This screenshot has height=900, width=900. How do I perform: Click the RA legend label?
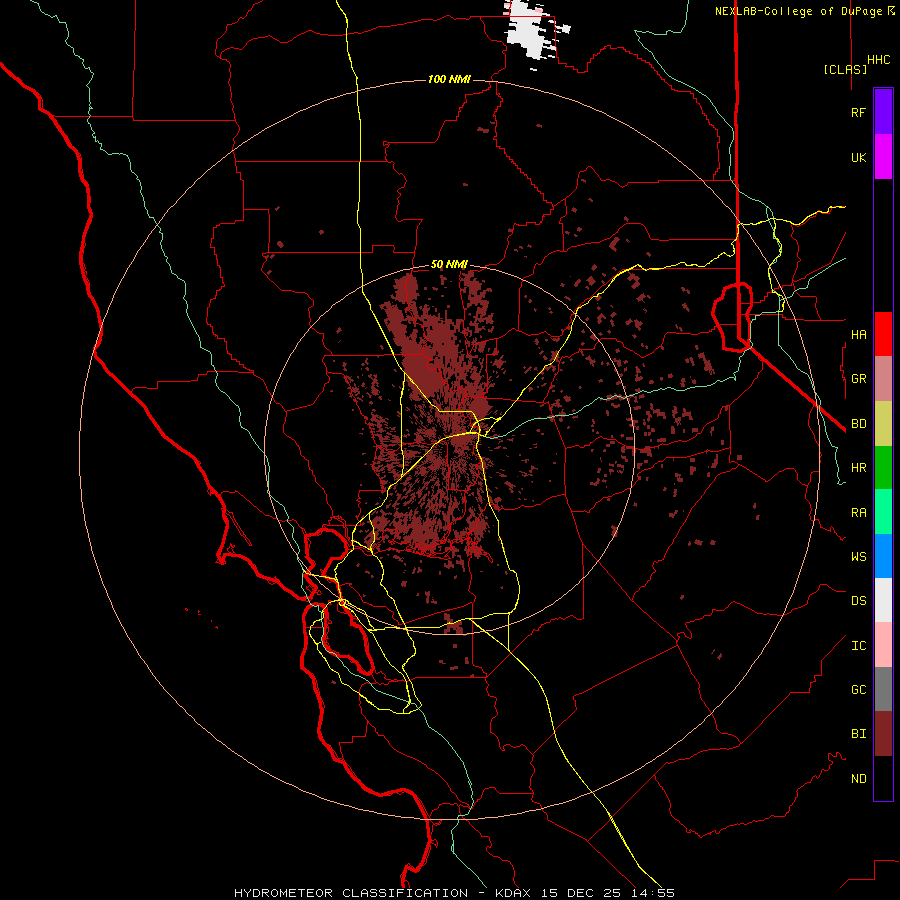point(858,513)
